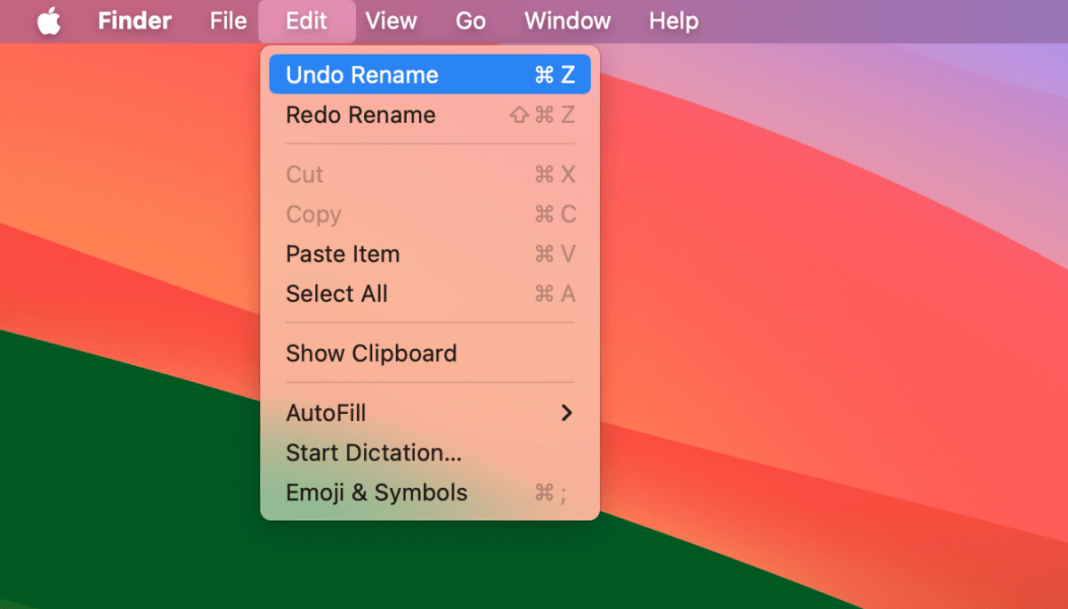Open Emoji & Symbols
Screen dimensions: 1068x609
(376, 492)
